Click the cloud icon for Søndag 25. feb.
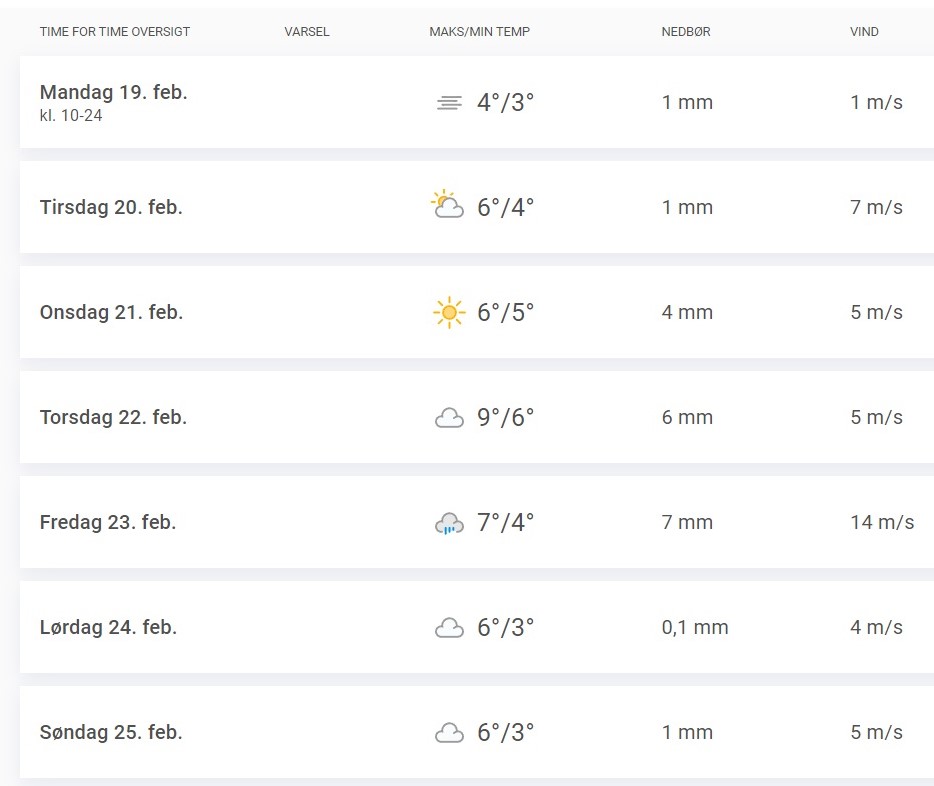This screenshot has width=934, height=786. [x=449, y=733]
